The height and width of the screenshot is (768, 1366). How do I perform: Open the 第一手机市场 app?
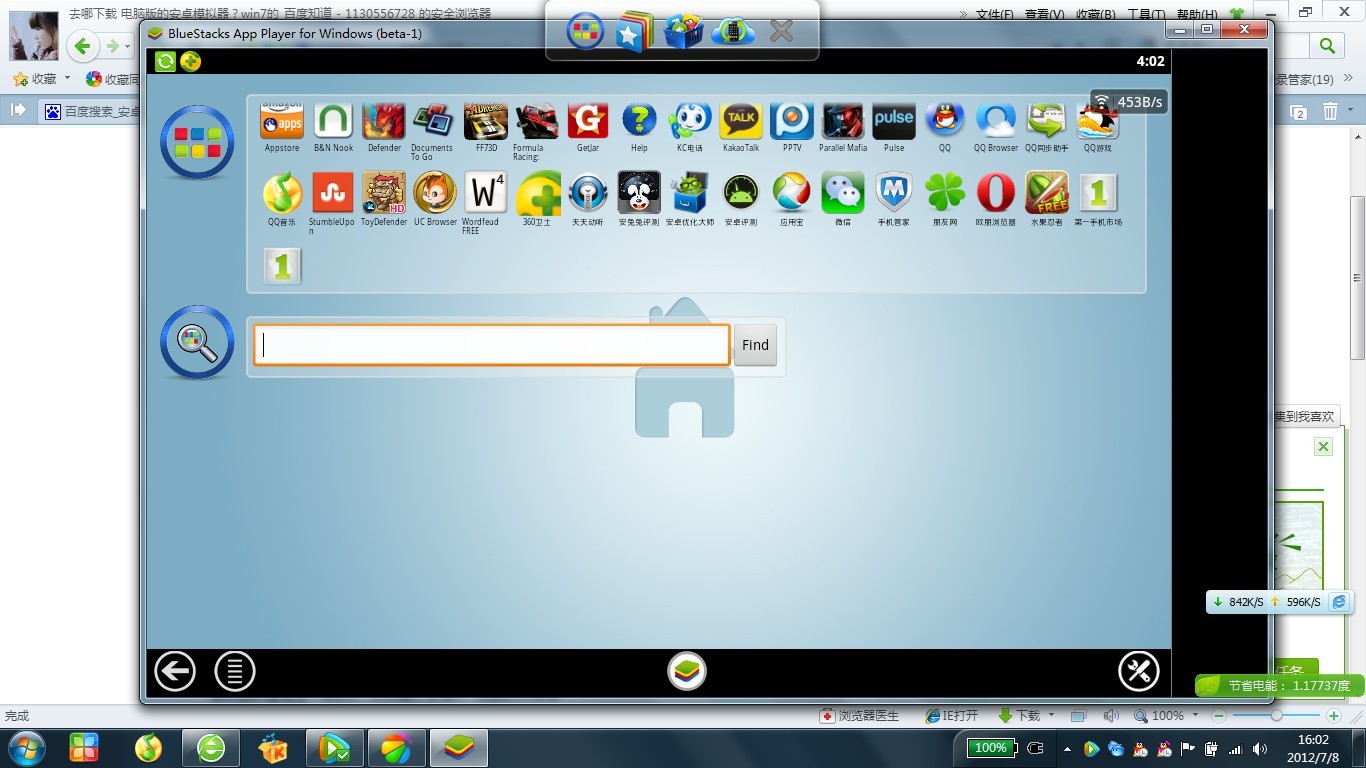pyautogui.click(x=1098, y=193)
